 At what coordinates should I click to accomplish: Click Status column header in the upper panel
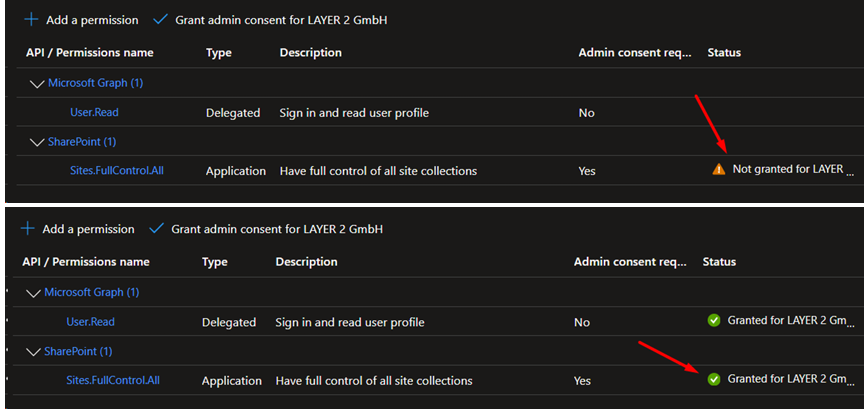724,52
